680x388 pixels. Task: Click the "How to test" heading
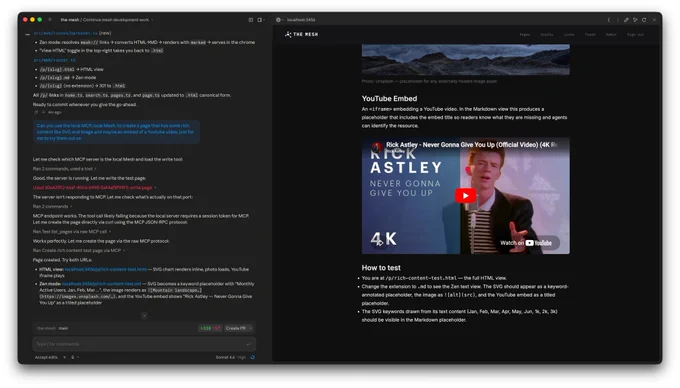(x=381, y=268)
